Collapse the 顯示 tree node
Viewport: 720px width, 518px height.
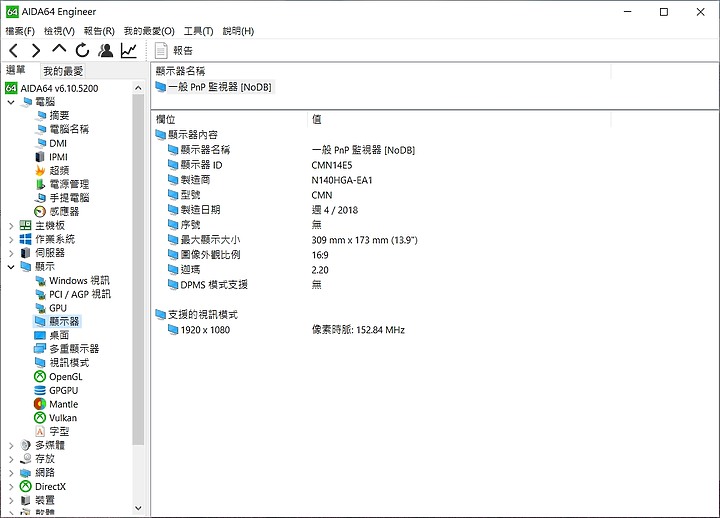(11, 267)
